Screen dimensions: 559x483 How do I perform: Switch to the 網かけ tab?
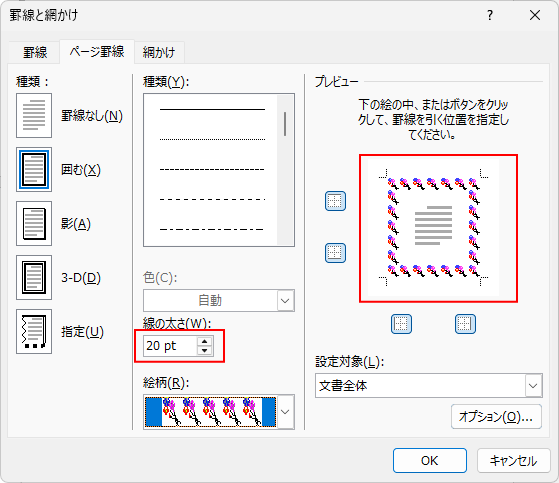coord(159,53)
